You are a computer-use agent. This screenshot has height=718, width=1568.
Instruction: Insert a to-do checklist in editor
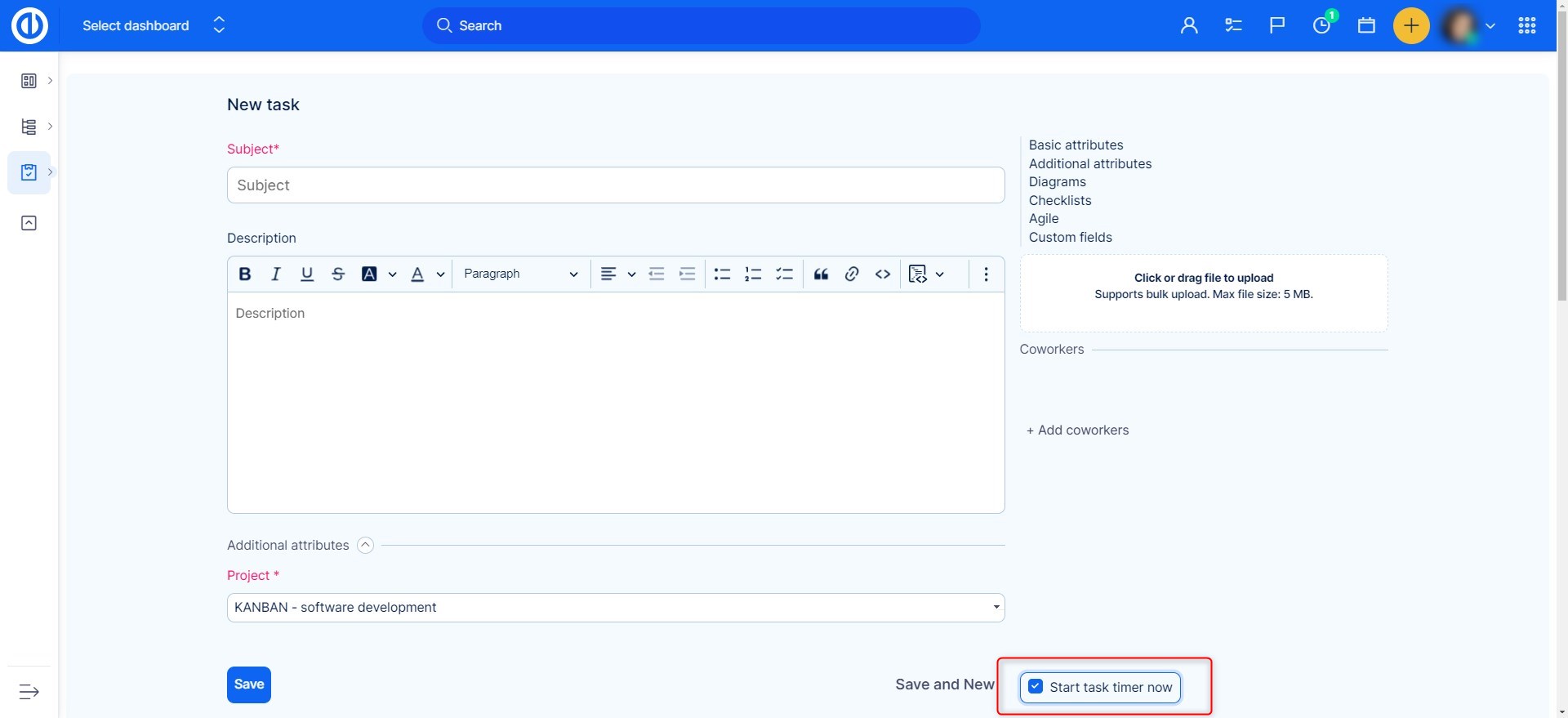point(784,274)
